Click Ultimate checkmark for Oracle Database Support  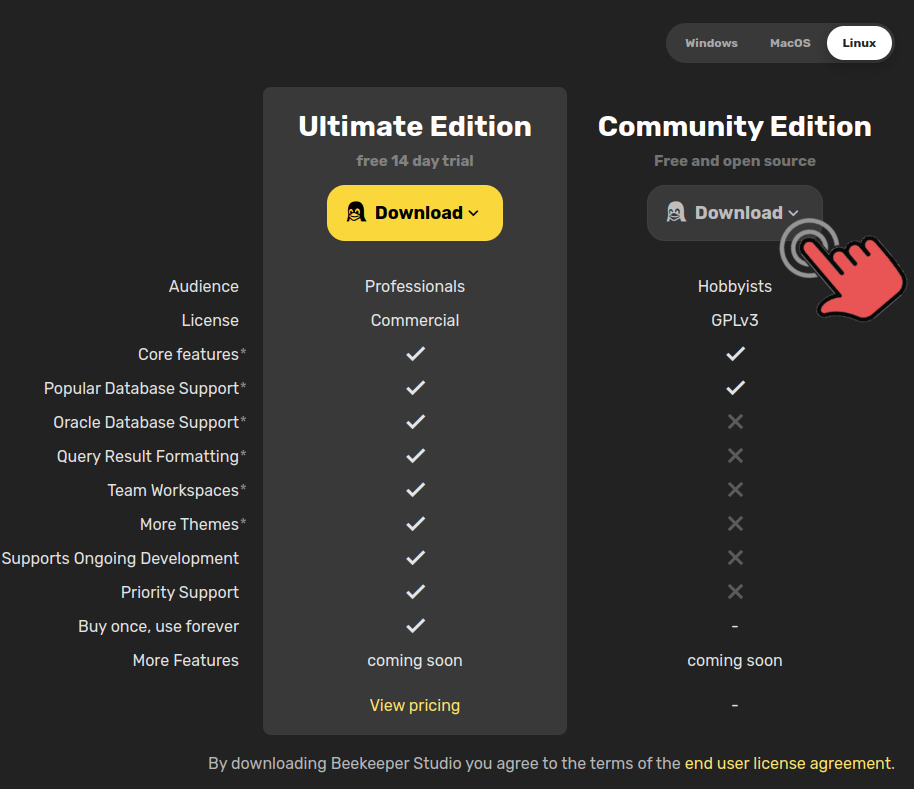415,421
